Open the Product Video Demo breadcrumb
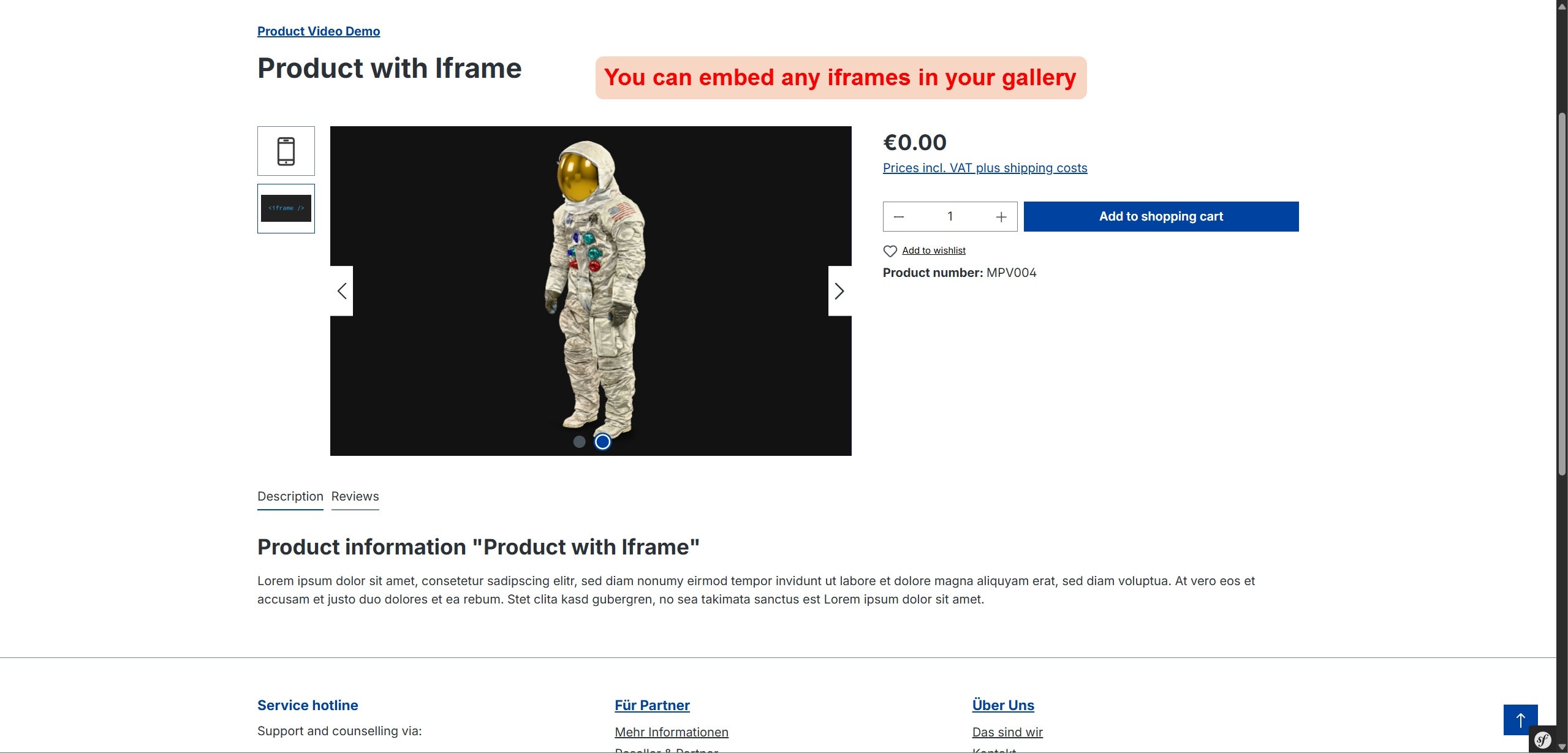The image size is (1568, 753). coord(319,31)
